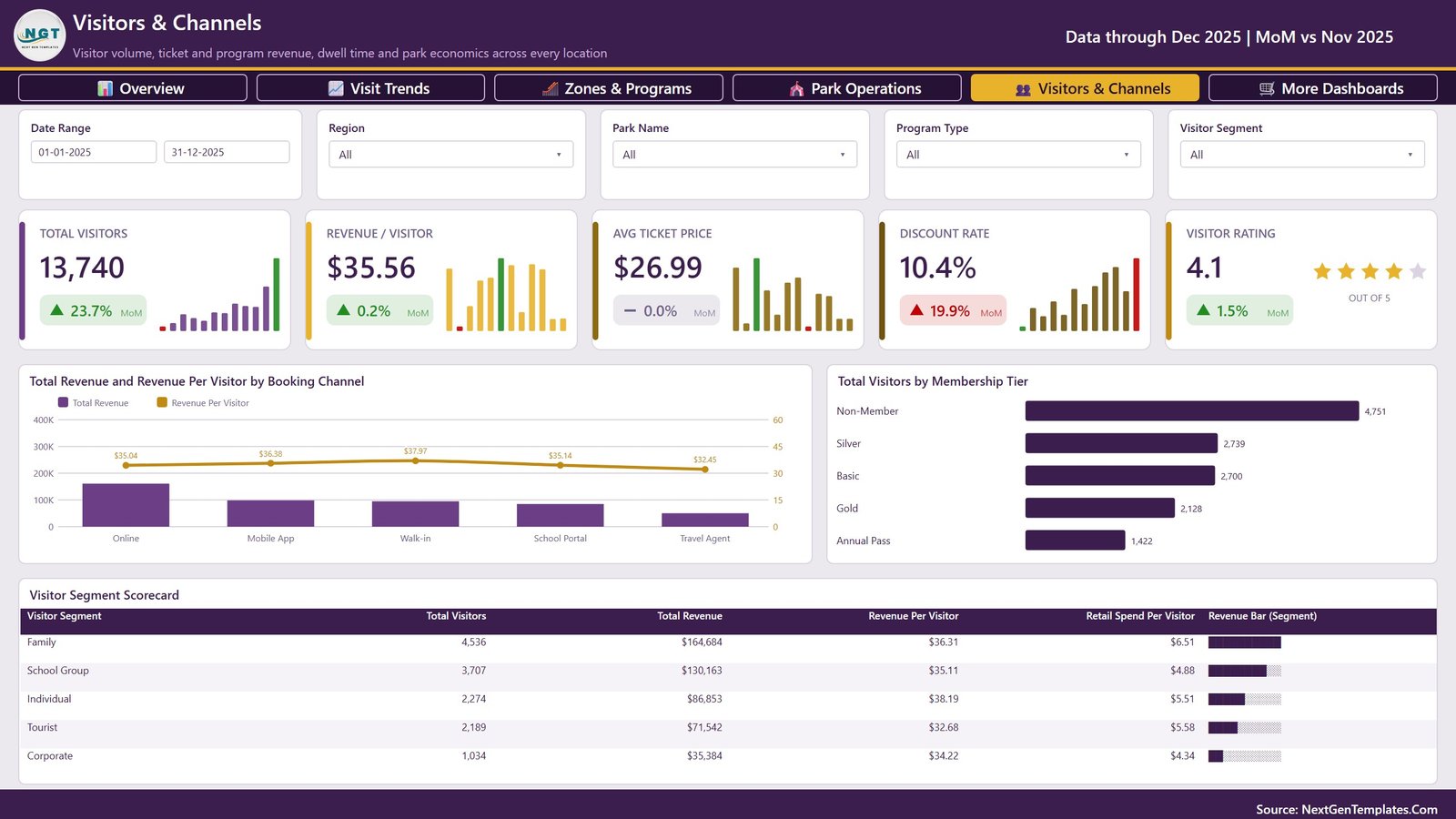Viewport: 1456px width, 819px height.
Task: Open the Region dropdown
Action: coord(451,155)
